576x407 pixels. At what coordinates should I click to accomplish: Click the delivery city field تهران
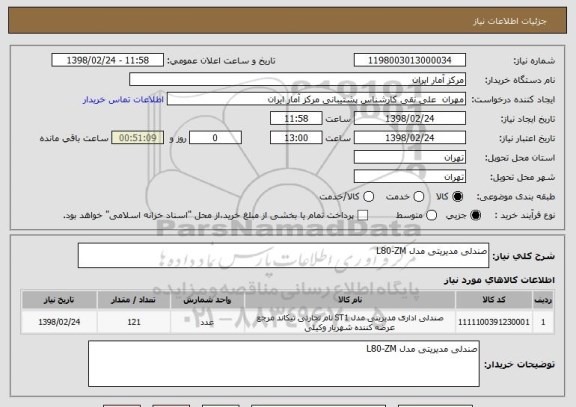(410, 177)
